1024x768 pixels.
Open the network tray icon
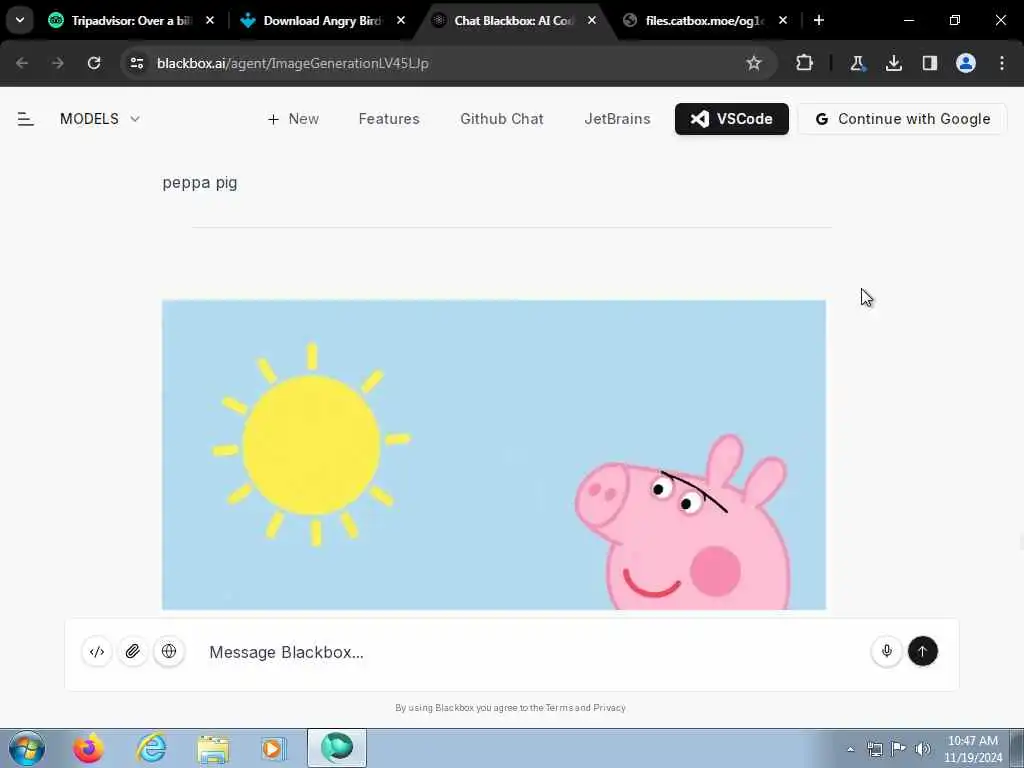pos(874,749)
